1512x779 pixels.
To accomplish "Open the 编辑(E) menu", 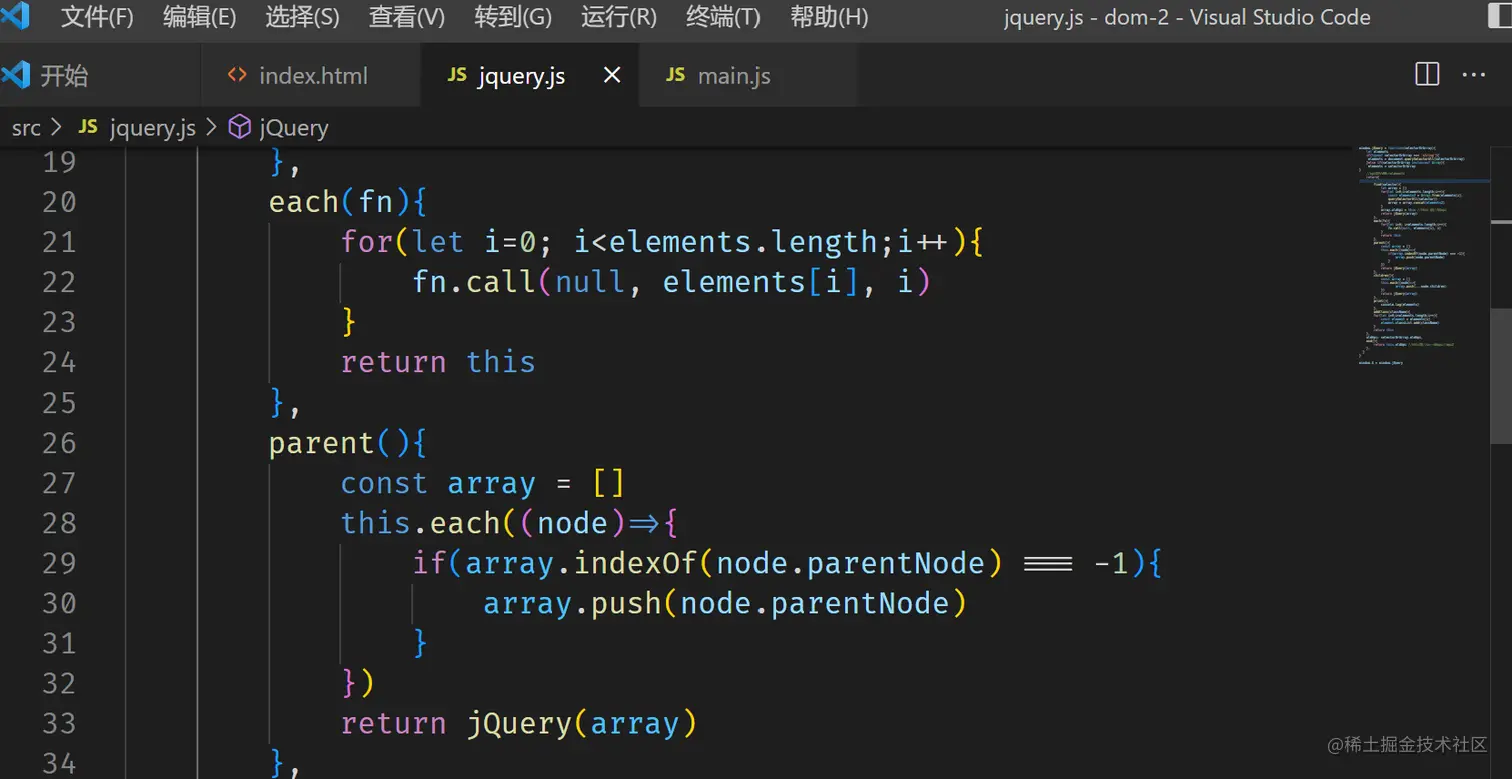I will coord(200,17).
